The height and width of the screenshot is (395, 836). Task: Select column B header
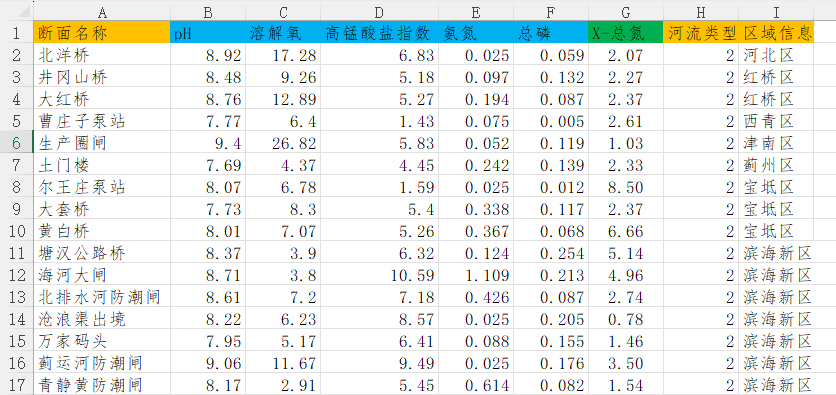click(x=208, y=11)
